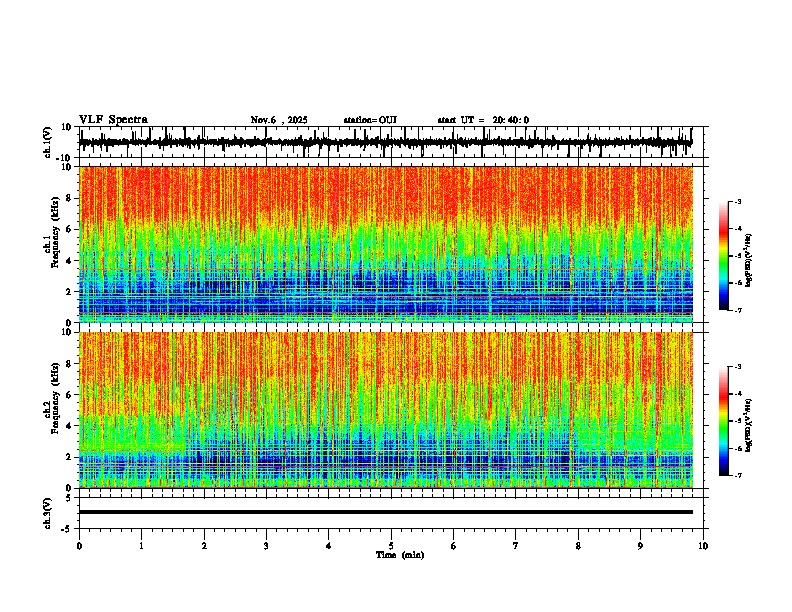The image size is (792, 612).
Task: Click the "ch.2 Frequency (kHz)" axis label
Action: (52, 400)
